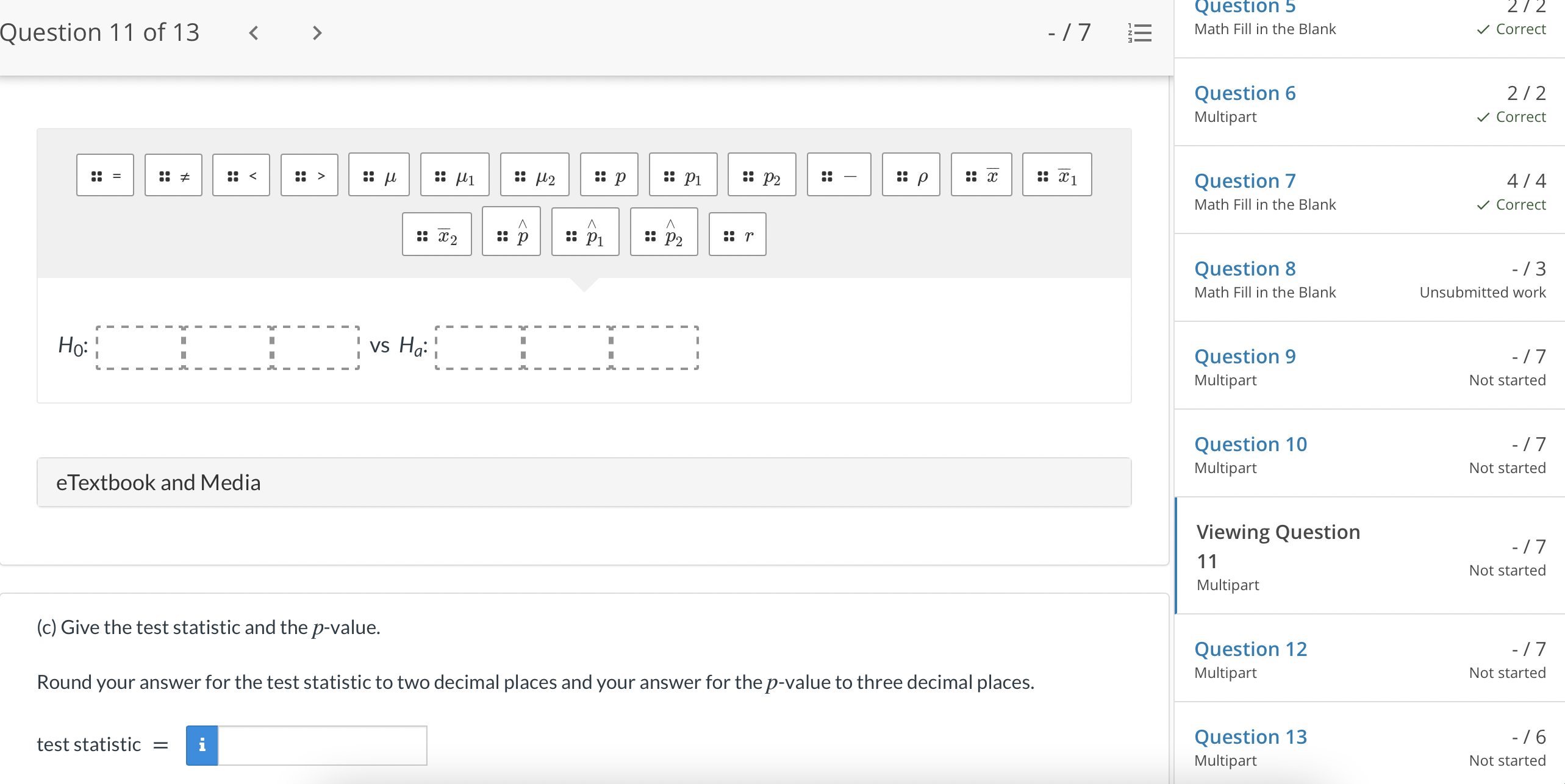This screenshot has height=784, width=1565.
Task: Expand the eTextbook and Media section
Action: pyautogui.click(x=159, y=482)
